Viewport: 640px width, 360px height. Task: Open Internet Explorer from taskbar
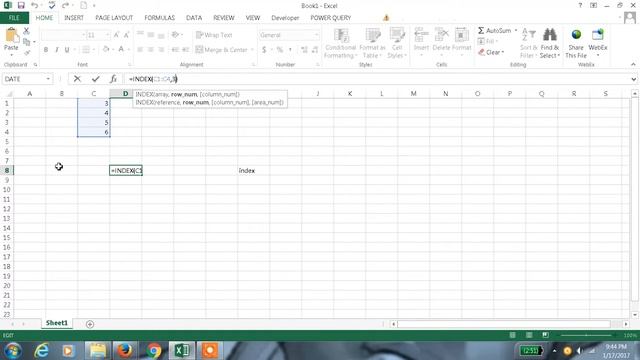(x=41, y=351)
